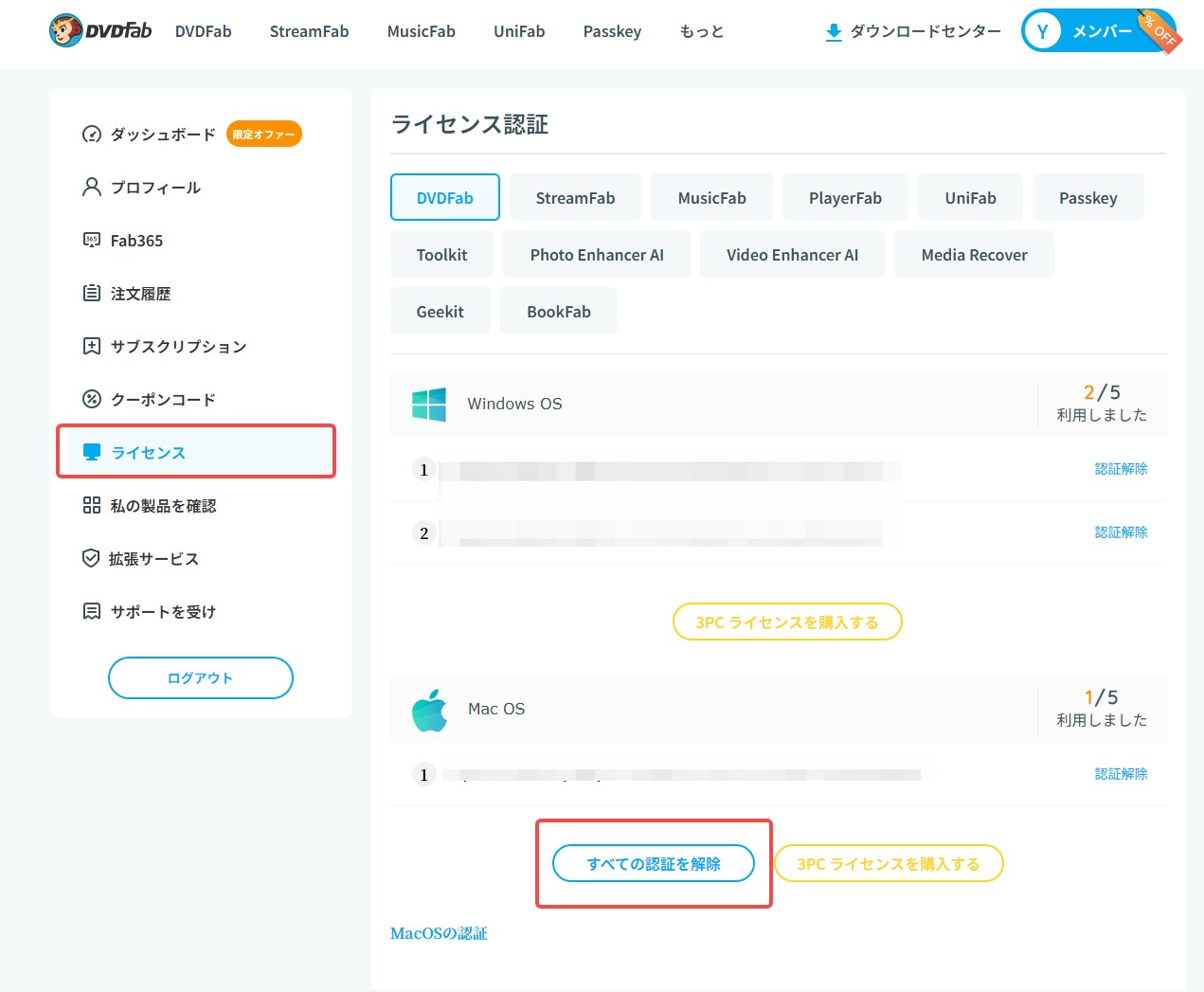Click the Mac 1/5 usage count
Image resolution: width=1204 pixels, height=992 pixels.
(1102, 697)
